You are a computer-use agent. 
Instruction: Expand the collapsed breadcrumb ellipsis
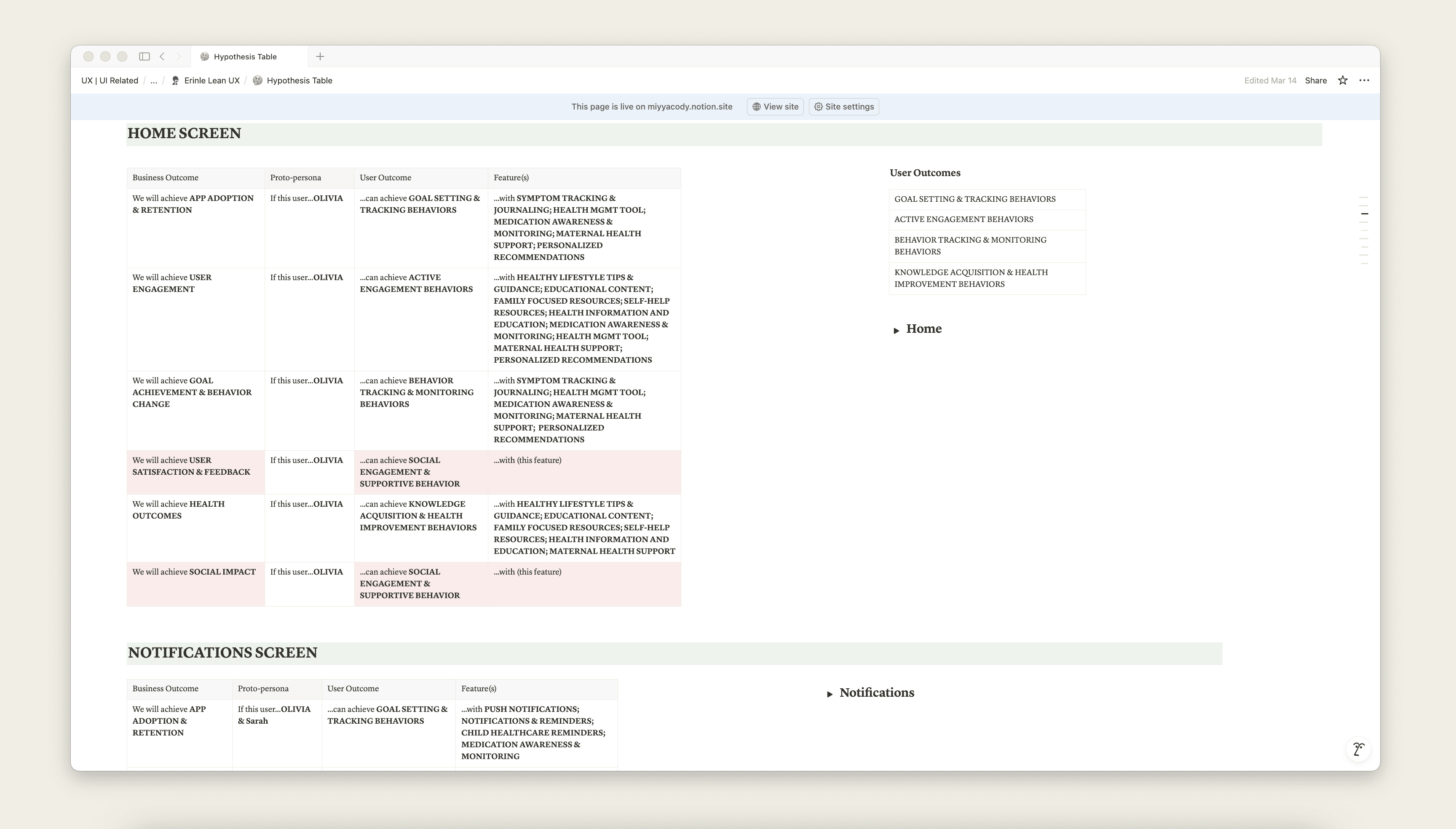click(x=154, y=80)
